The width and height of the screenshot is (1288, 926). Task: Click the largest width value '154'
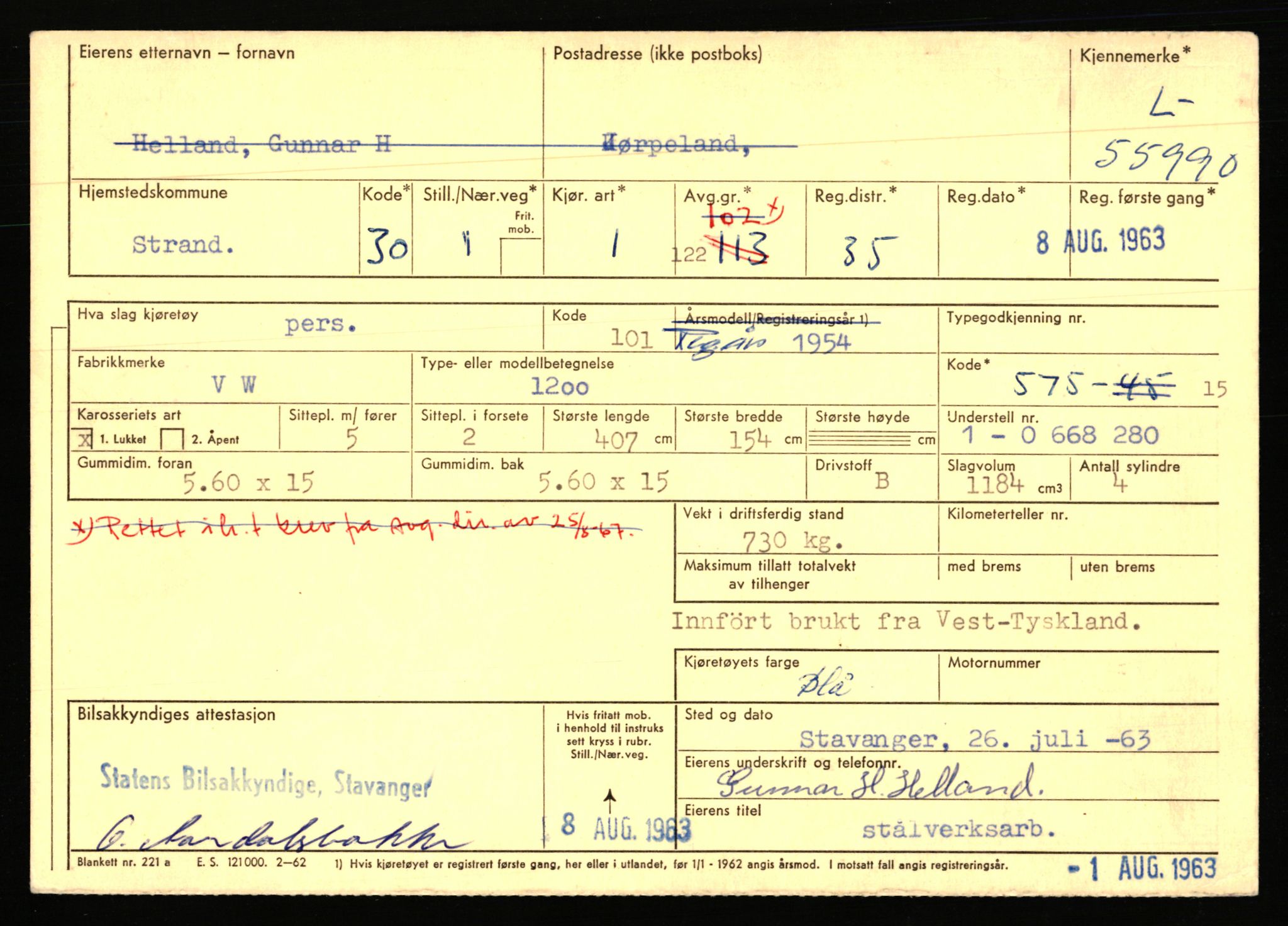click(x=750, y=440)
